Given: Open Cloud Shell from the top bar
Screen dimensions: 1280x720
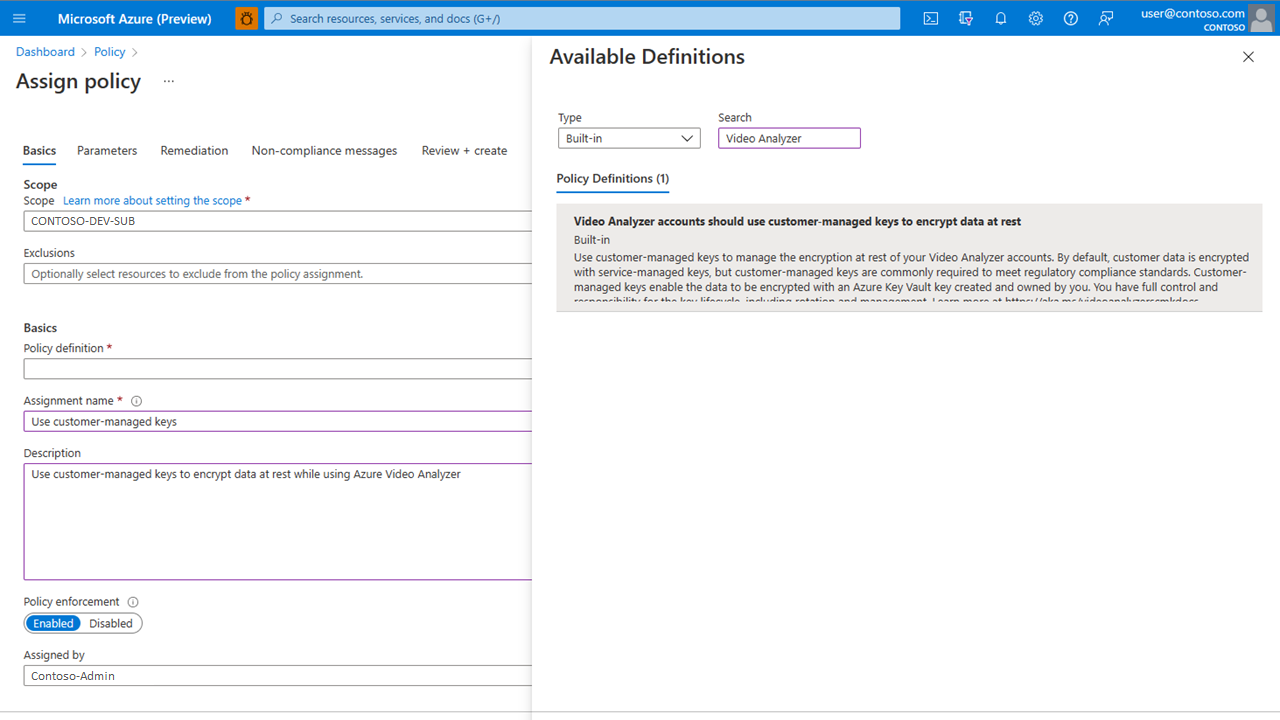Looking at the screenshot, I should [931, 18].
